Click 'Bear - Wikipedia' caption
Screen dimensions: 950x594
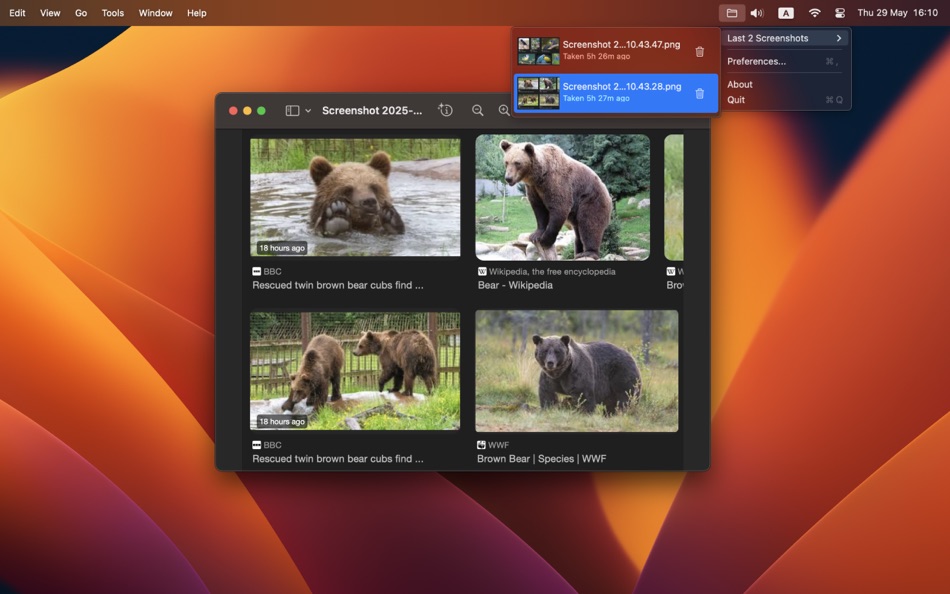tap(515, 285)
